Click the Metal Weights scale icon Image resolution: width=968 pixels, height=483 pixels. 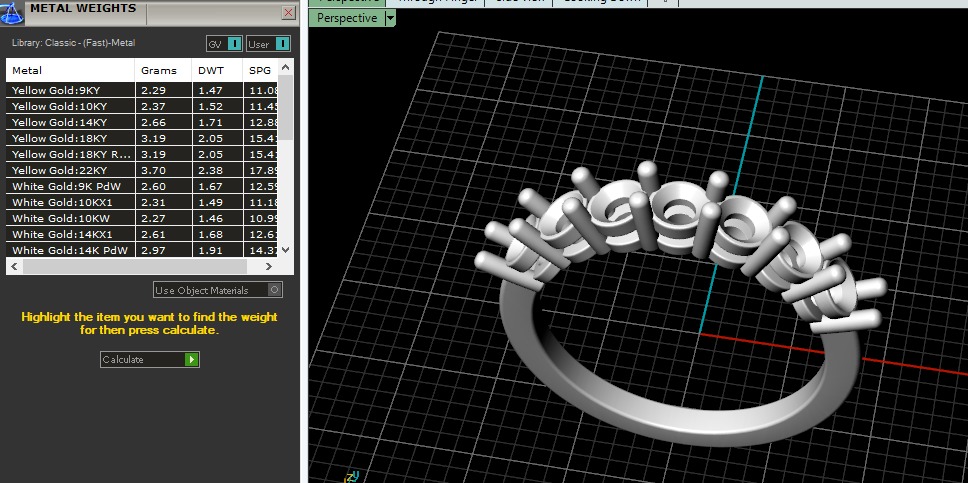pyautogui.click(x=12, y=12)
